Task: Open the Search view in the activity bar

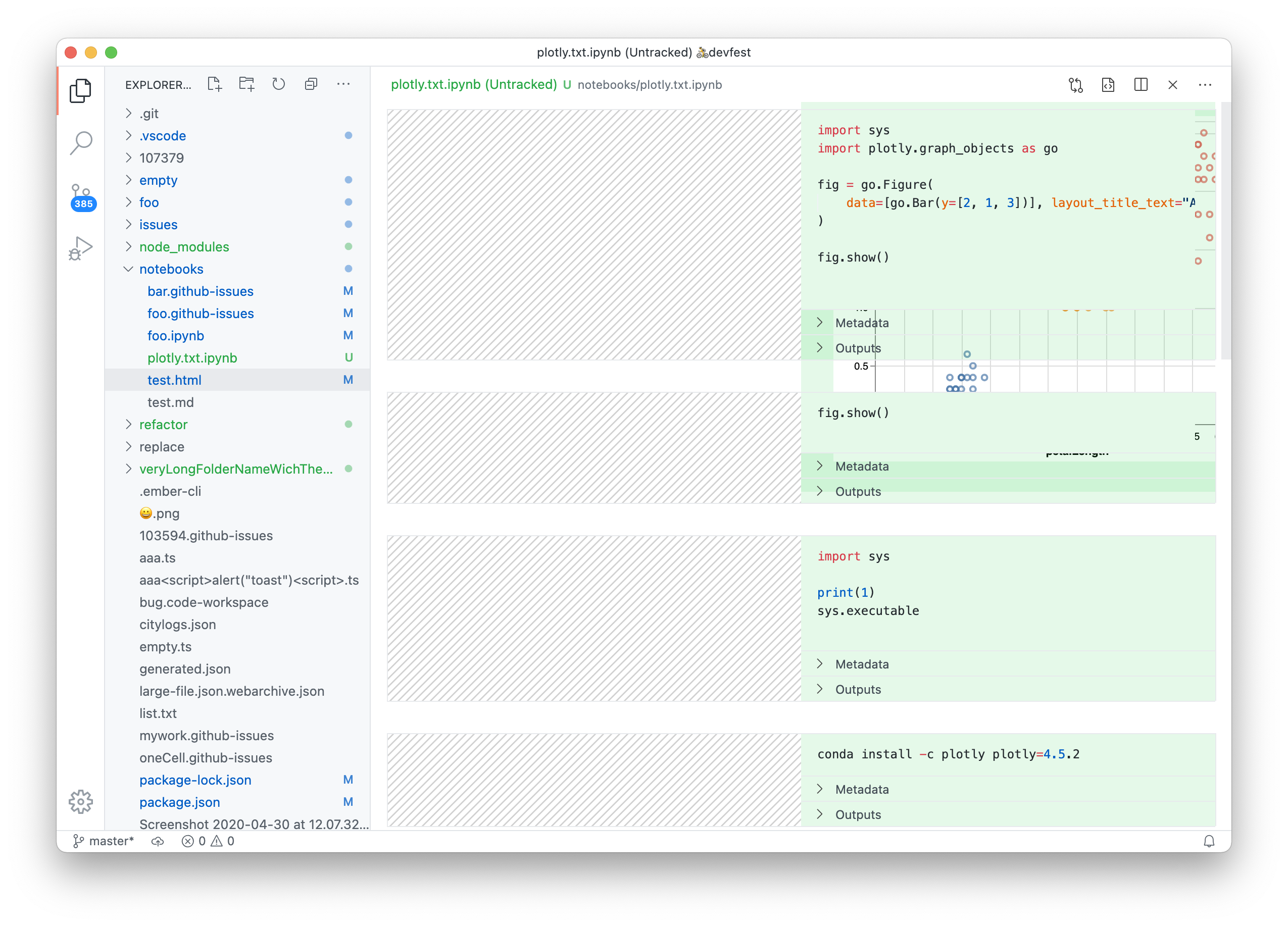Action: [81, 143]
